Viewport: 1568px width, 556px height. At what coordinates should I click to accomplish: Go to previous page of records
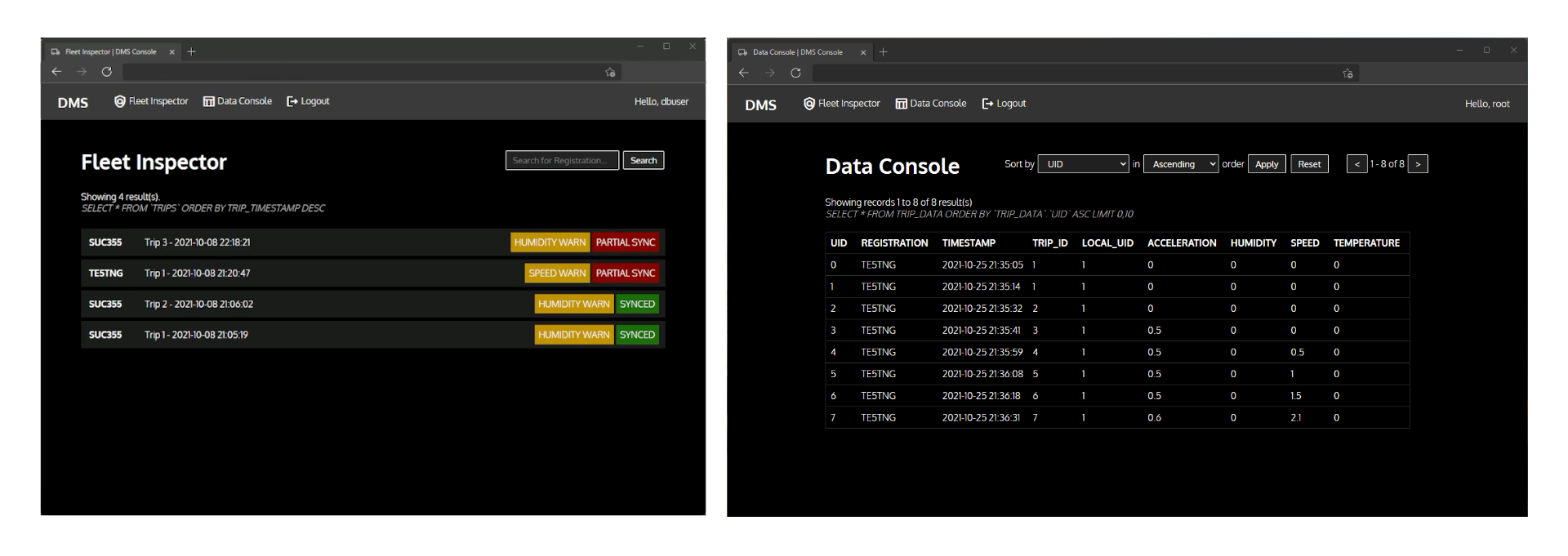pos(1356,164)
